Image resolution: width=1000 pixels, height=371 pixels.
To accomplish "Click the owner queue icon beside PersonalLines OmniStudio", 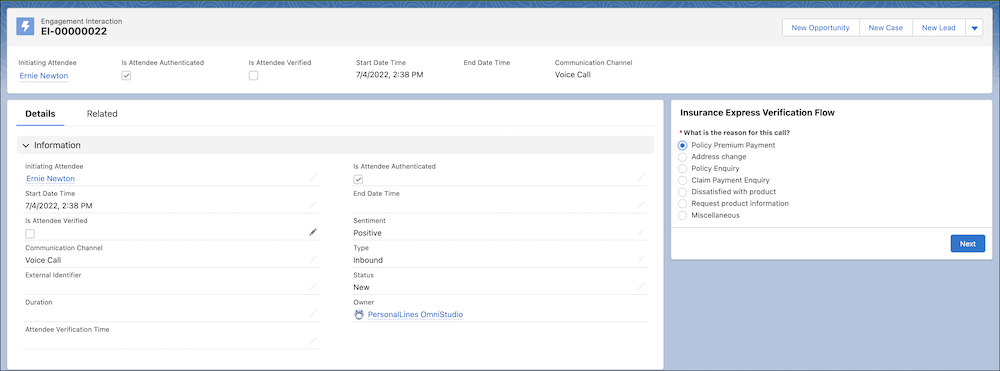I will 358,314.
